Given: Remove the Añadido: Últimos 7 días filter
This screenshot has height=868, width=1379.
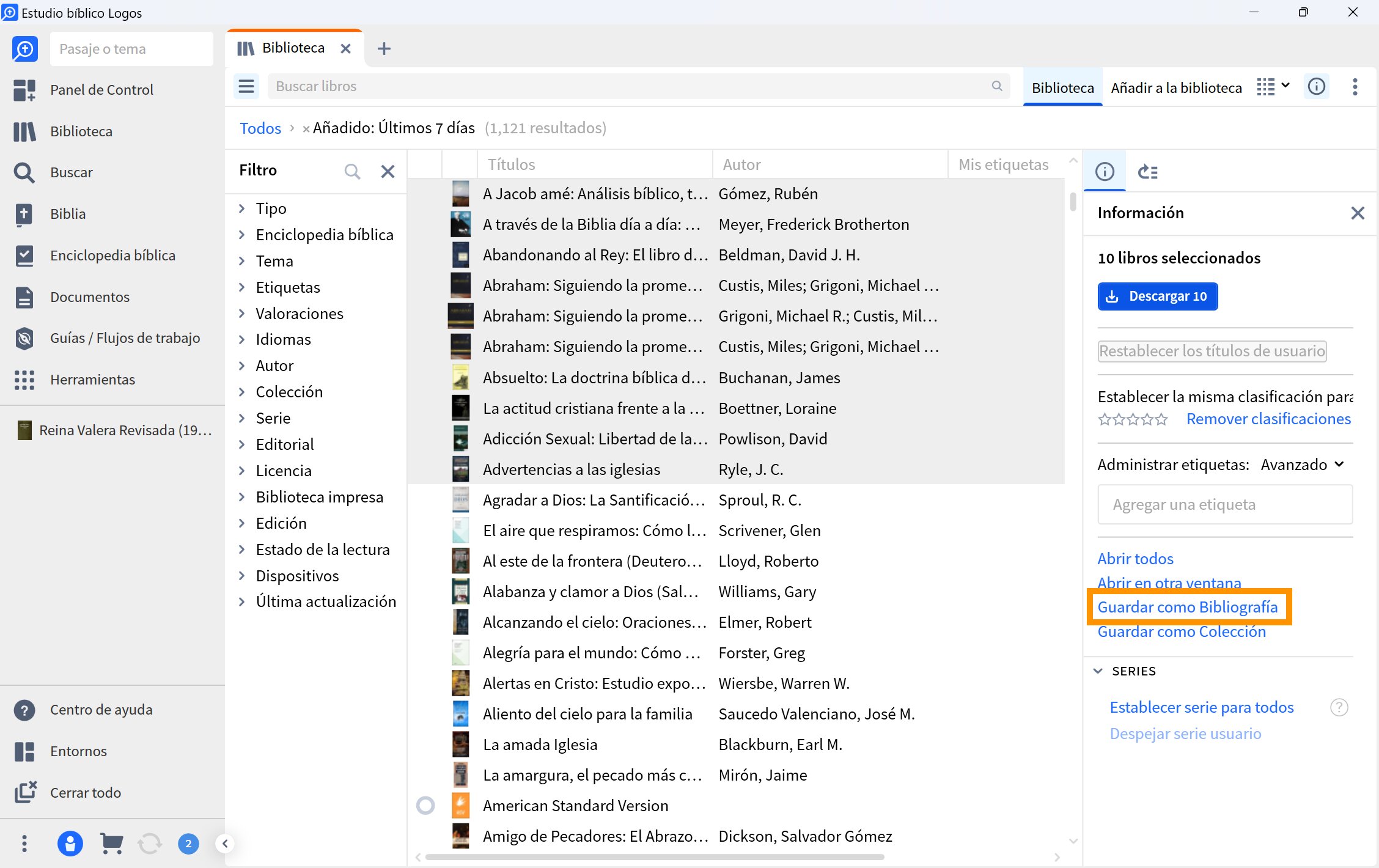Looking at the screenshot, I should pos(306,128).
